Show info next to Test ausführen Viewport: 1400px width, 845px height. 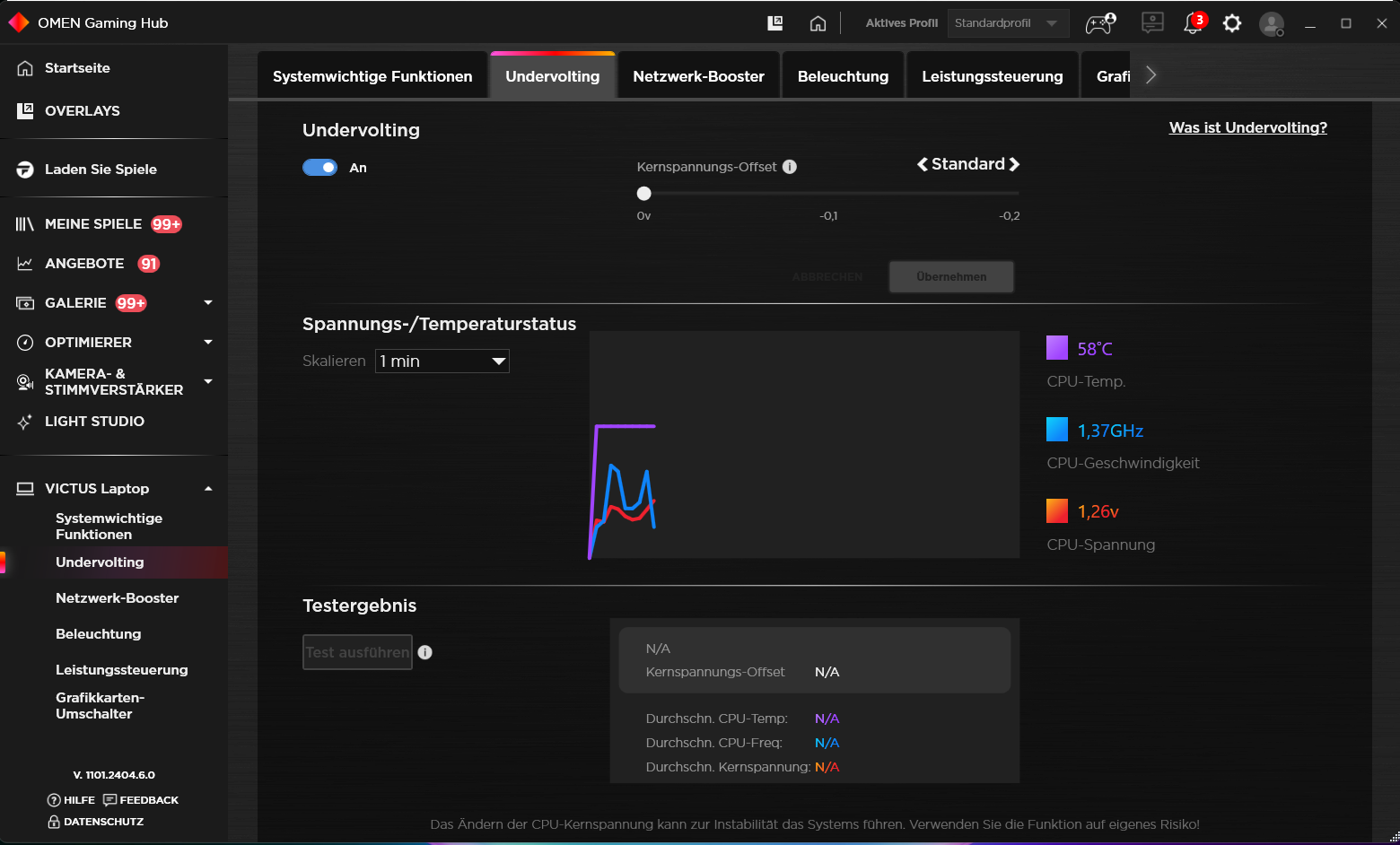[x=425, y=652]
